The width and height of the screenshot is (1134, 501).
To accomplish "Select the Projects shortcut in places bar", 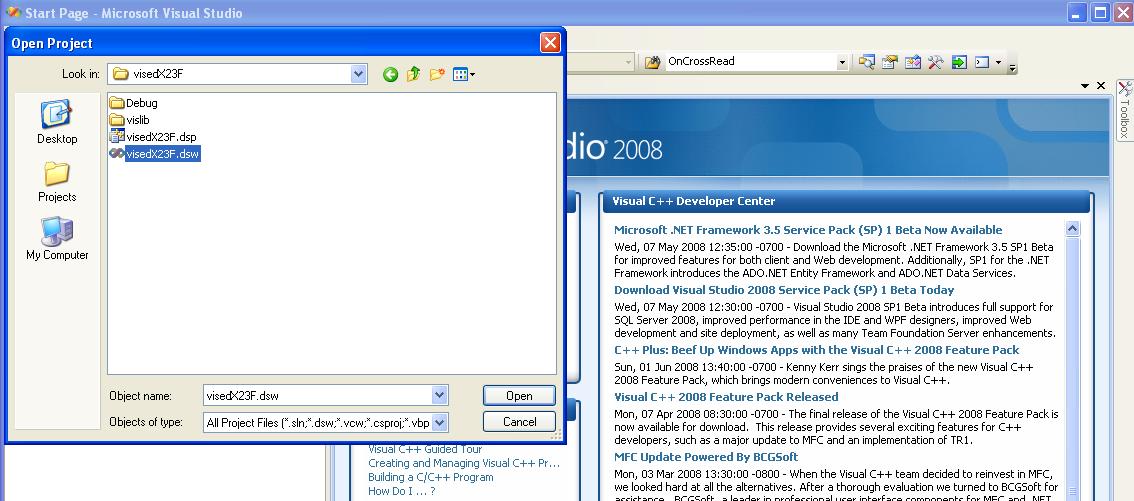I will tap(57, 181).
